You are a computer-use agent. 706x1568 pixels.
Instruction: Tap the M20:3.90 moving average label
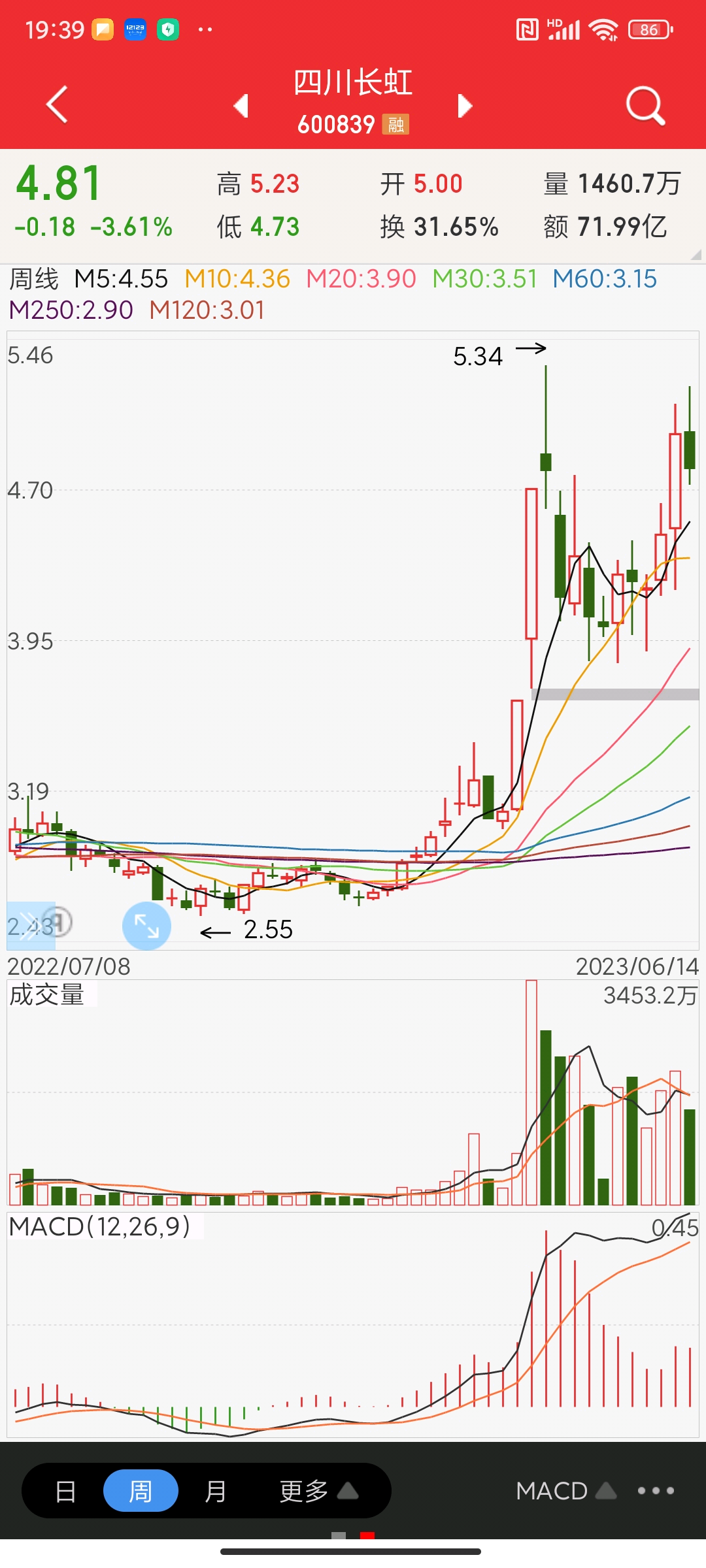pyautogui.click(x=361, y=279)
